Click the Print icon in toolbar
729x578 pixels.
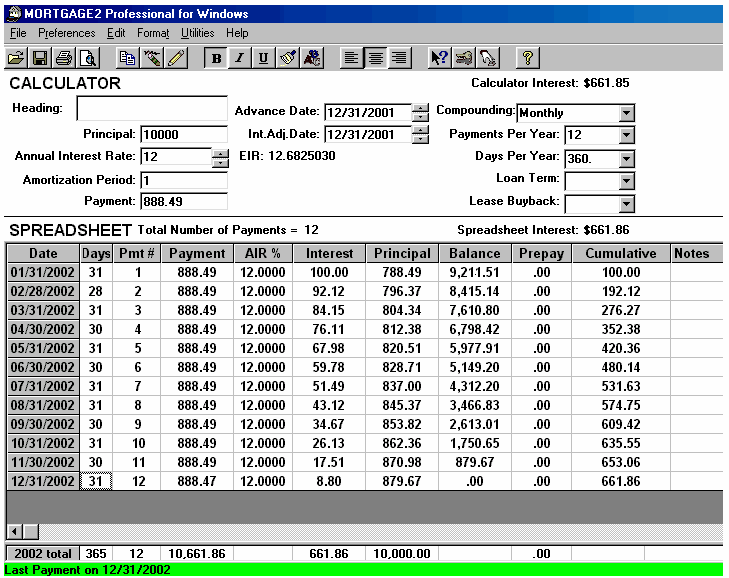point(64,58)
